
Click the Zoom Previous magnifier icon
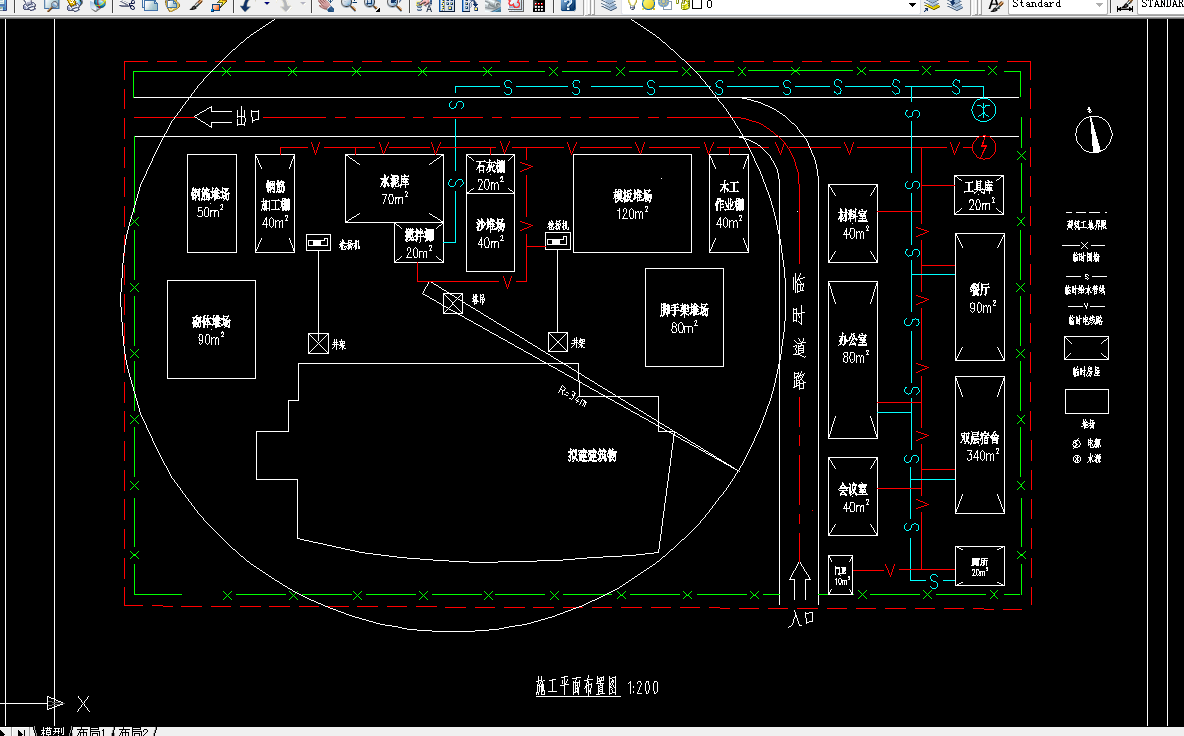point(394,5)
